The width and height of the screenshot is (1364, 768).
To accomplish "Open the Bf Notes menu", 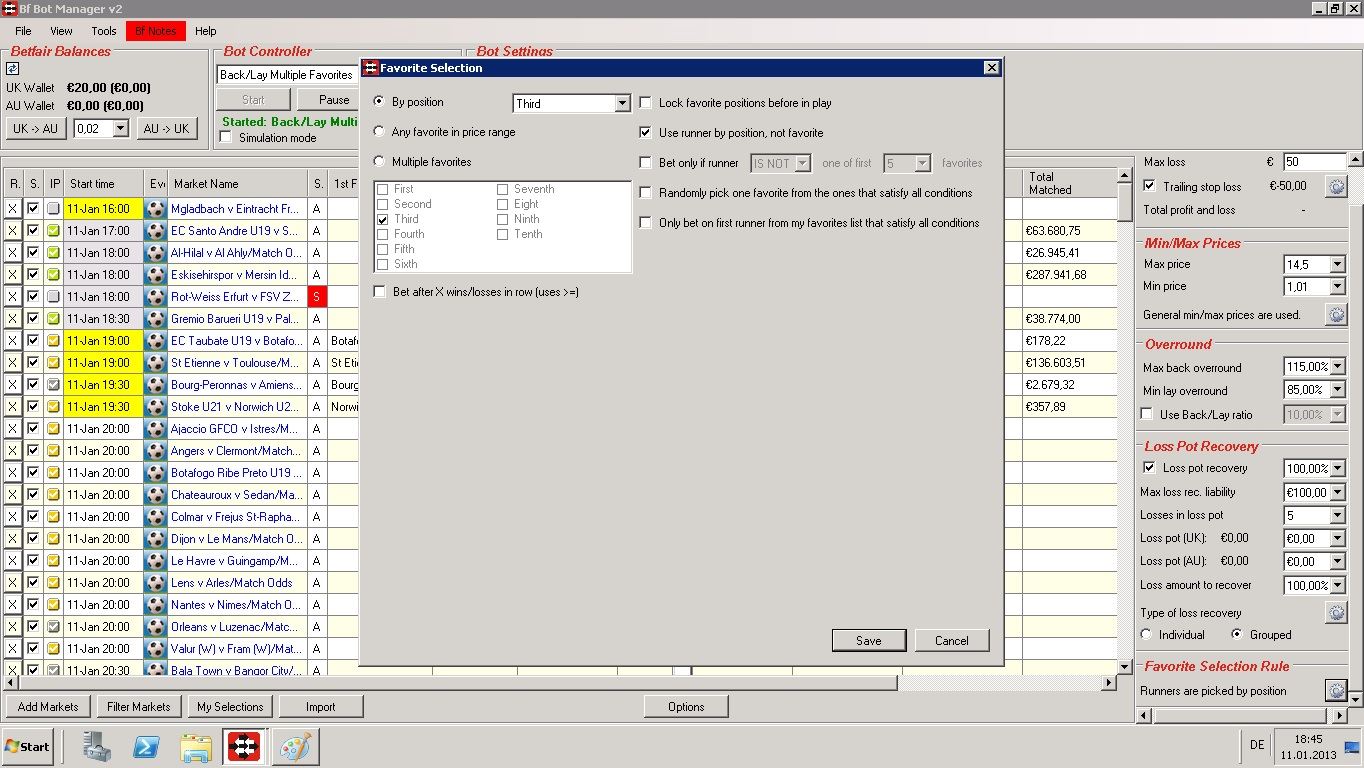I will [155, 31].
